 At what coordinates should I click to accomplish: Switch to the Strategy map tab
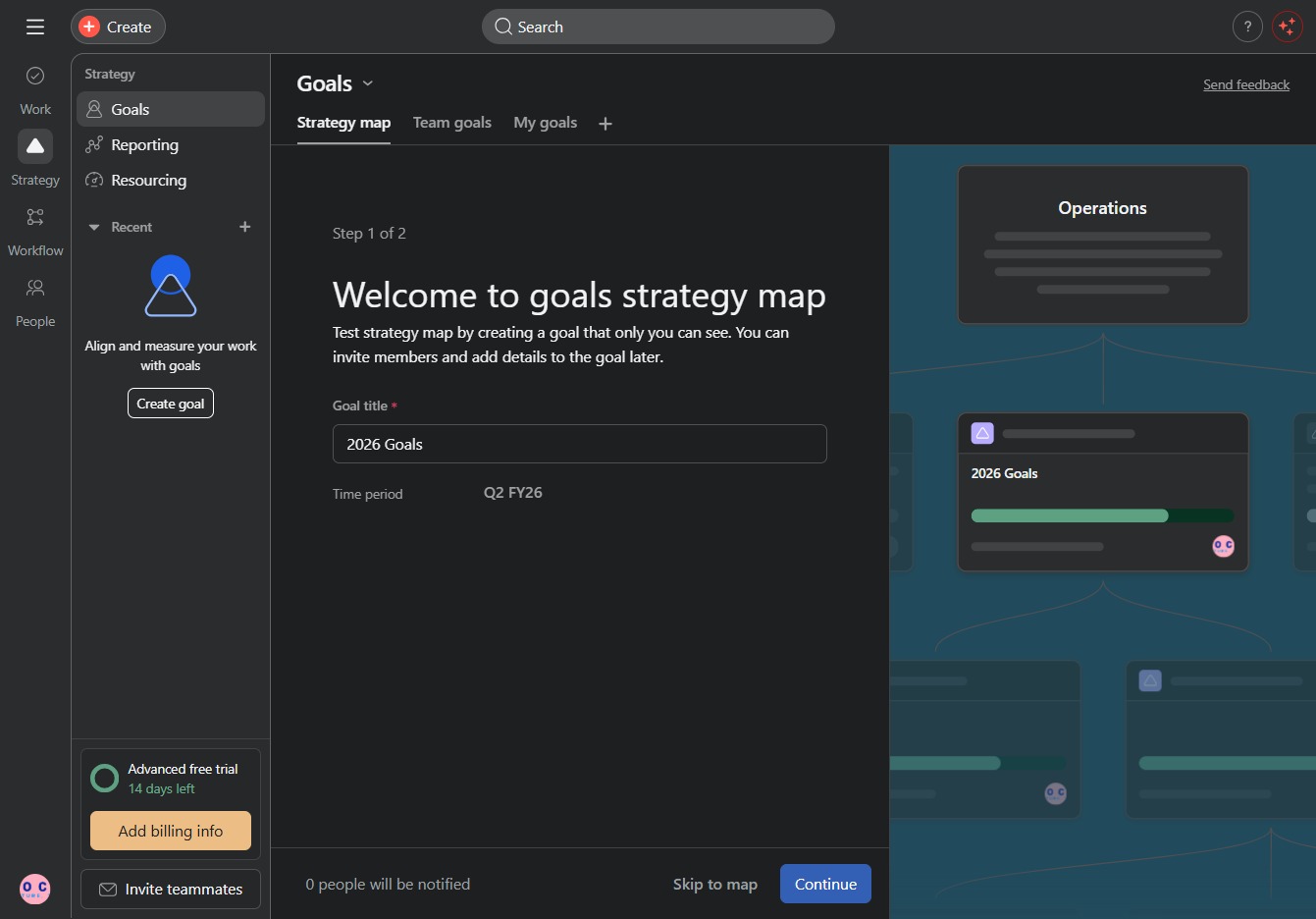coord(343,123)
